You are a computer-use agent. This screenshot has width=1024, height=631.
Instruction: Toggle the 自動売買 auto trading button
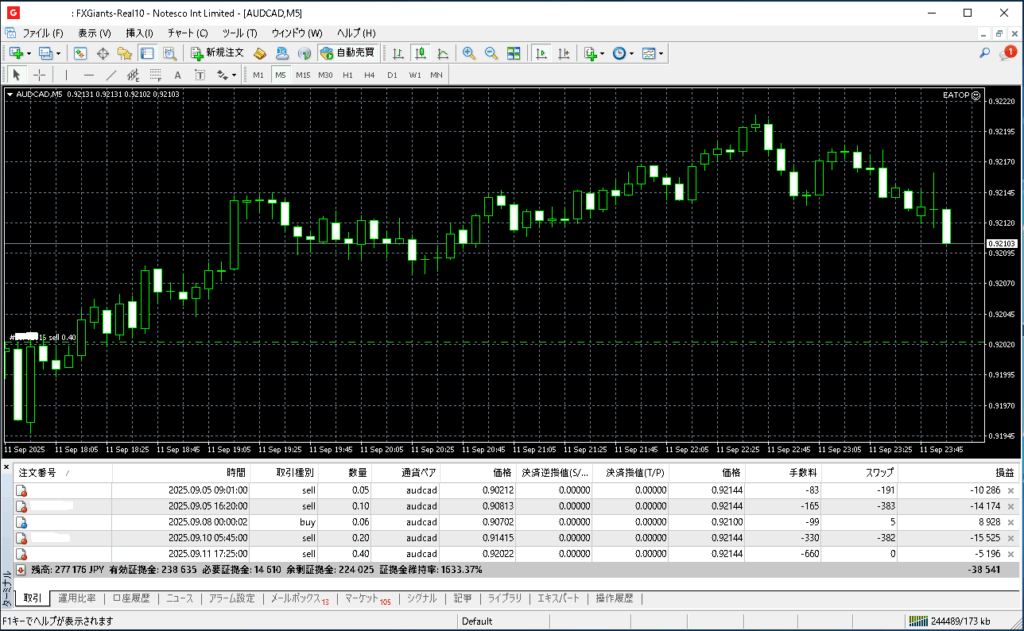pyautogui.click(x=347, y=53)
